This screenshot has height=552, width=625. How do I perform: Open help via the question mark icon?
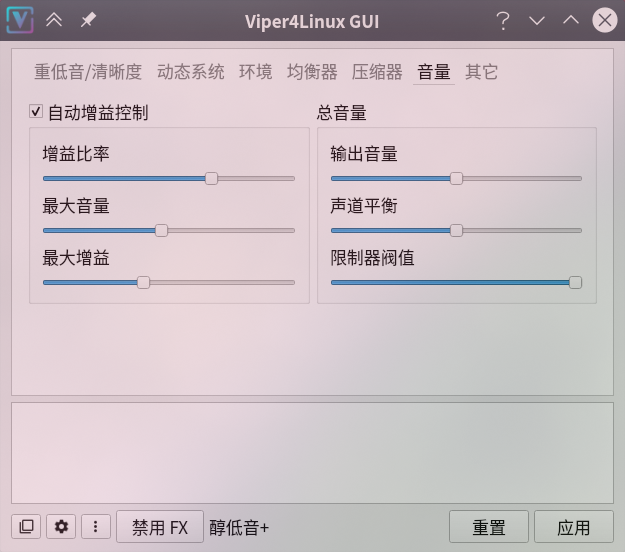click(x=503, y=21)
